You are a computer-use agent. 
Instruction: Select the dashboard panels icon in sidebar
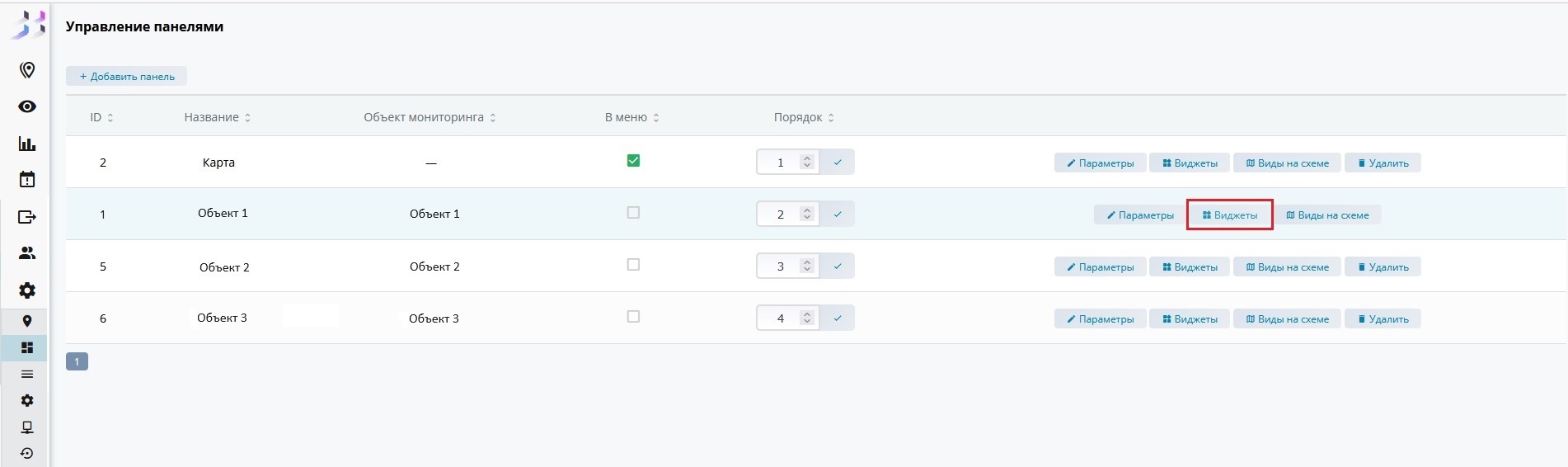click(27, 347)
